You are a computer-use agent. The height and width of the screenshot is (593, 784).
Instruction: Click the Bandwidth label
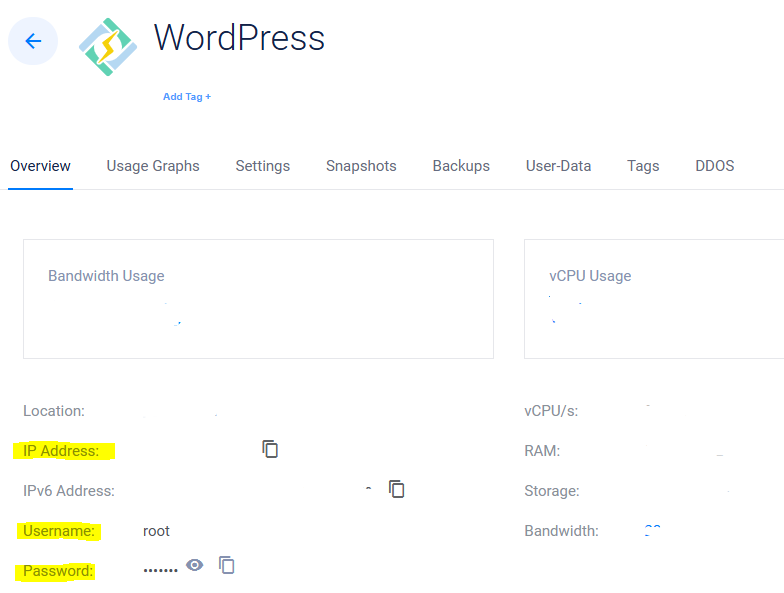[x=561, y=530]
